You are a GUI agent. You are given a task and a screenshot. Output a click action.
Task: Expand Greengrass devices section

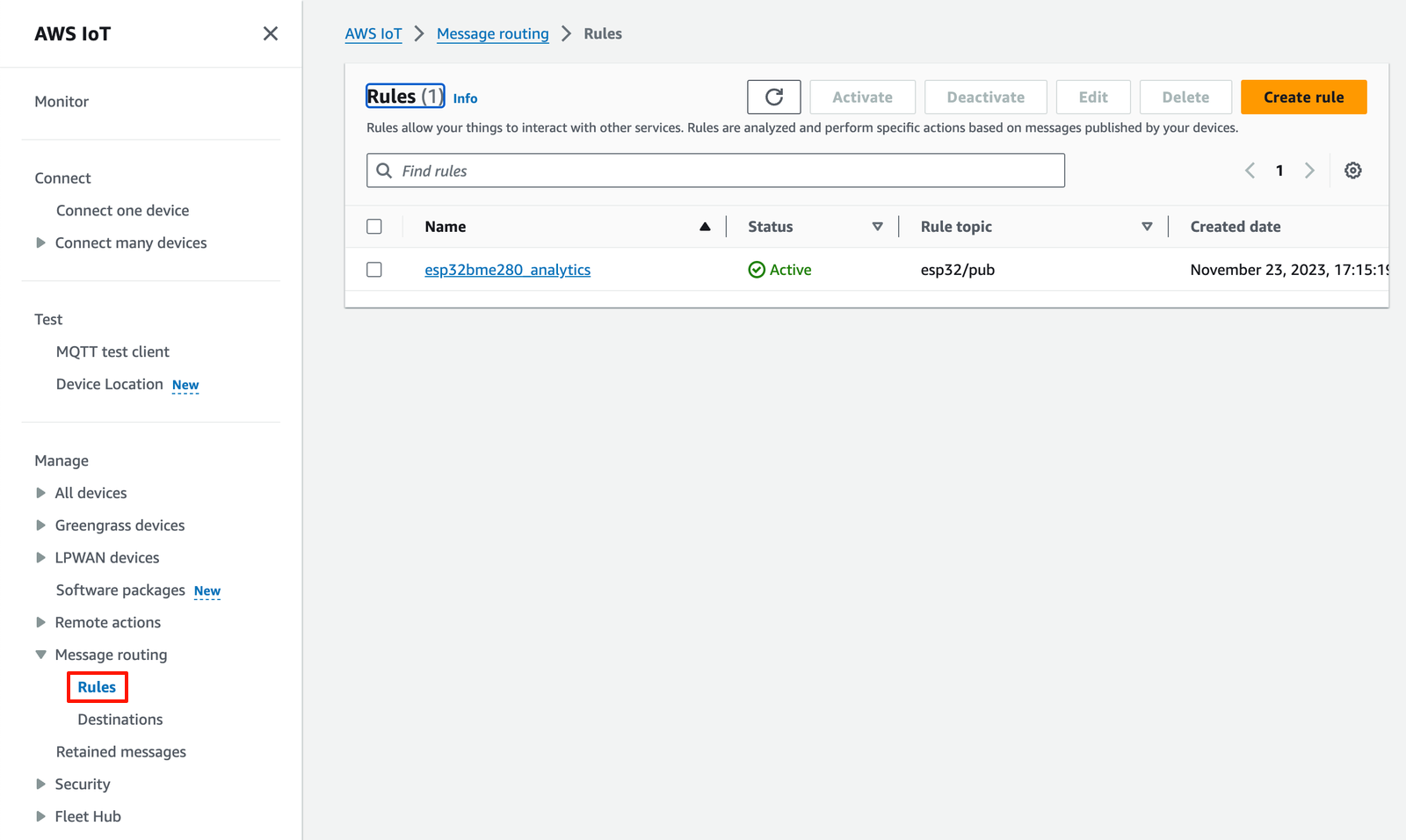coord(40,525)
